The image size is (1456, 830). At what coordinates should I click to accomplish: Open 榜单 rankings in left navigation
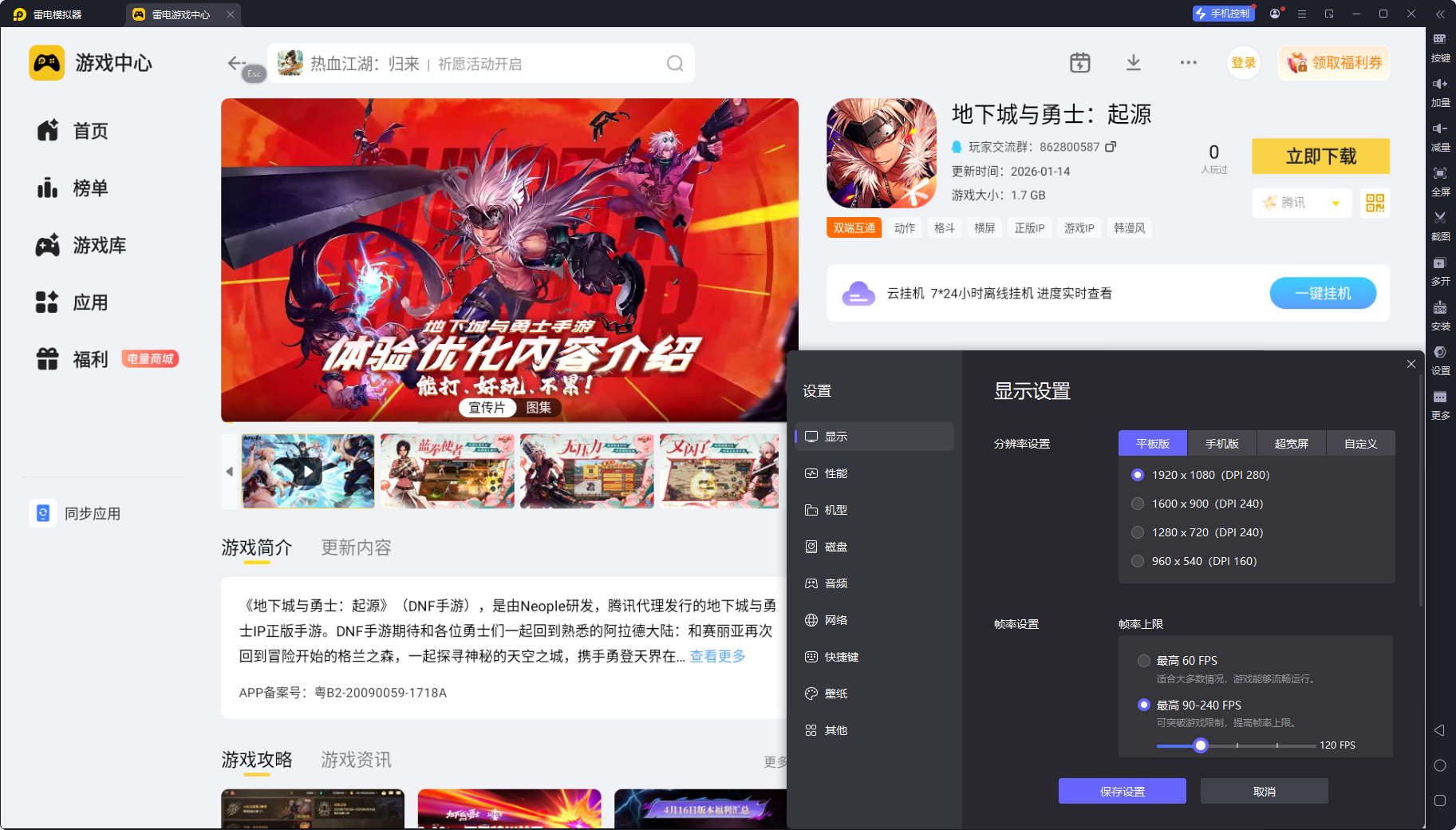point(72,188)
